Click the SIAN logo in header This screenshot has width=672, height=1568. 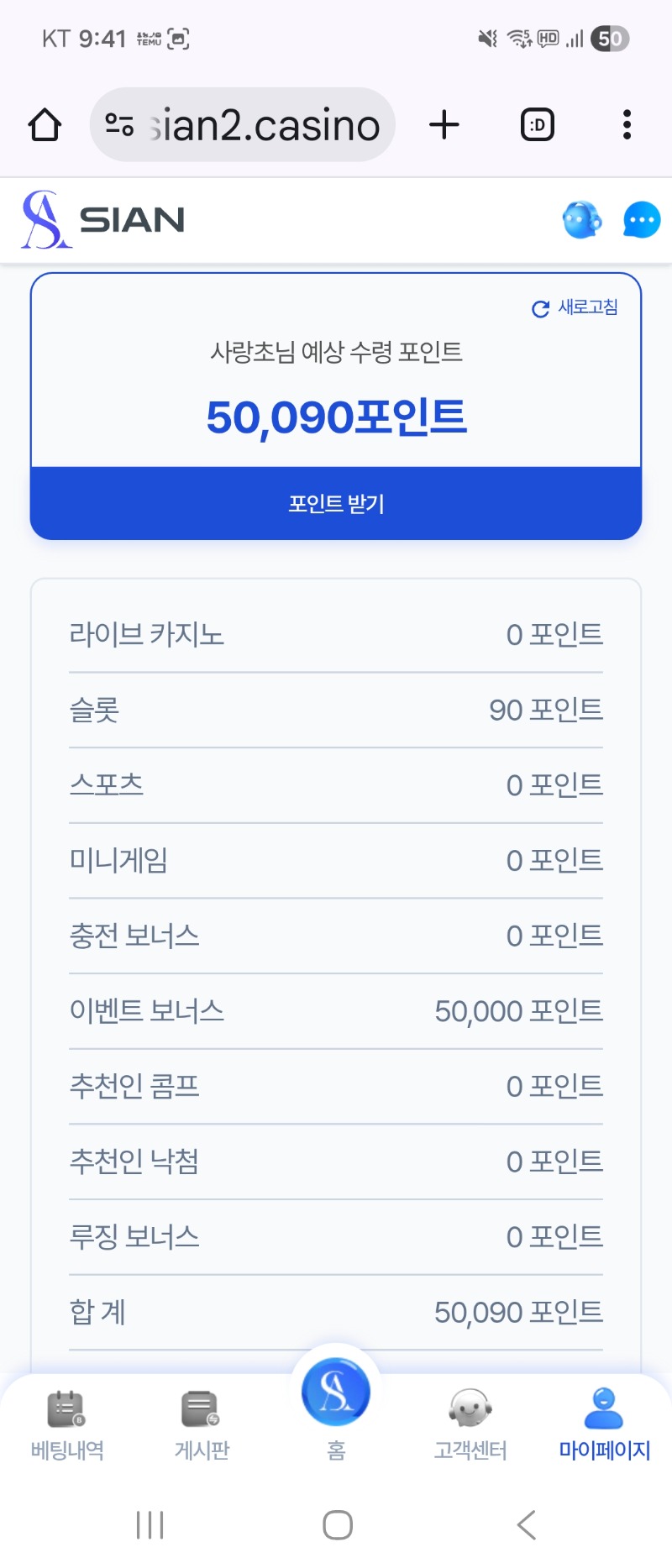pyautogui.click(x=102, y=220)
